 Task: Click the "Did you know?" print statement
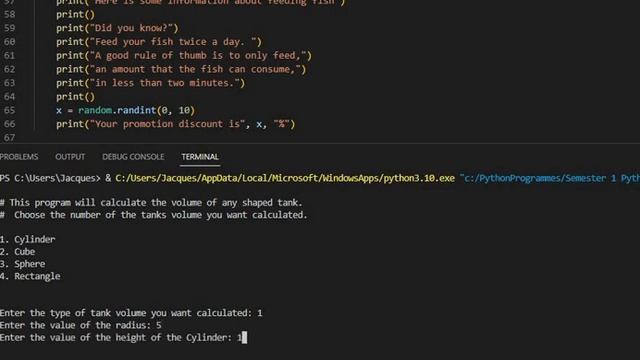117,28
